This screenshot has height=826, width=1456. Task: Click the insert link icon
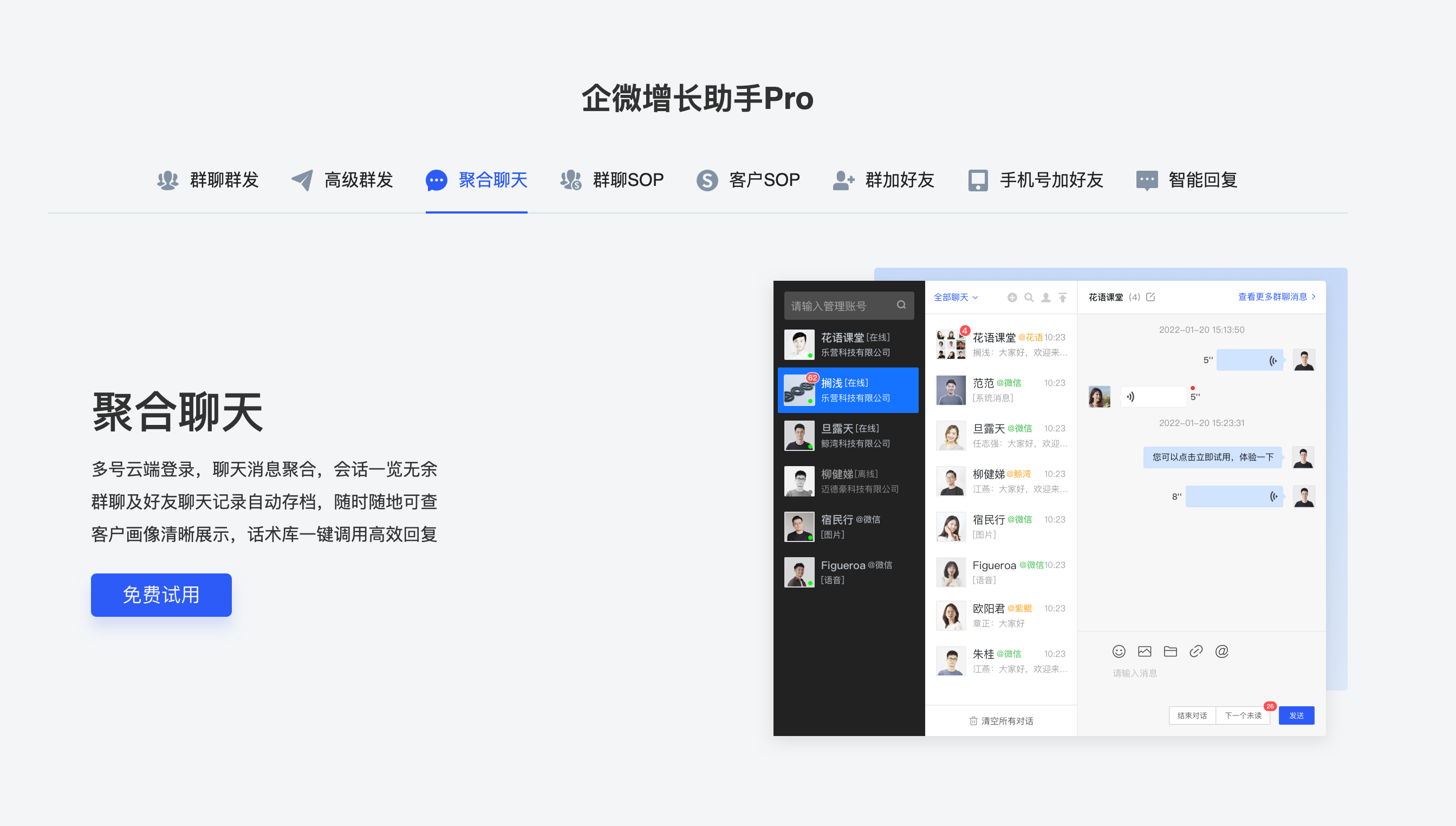(1196, 651)
